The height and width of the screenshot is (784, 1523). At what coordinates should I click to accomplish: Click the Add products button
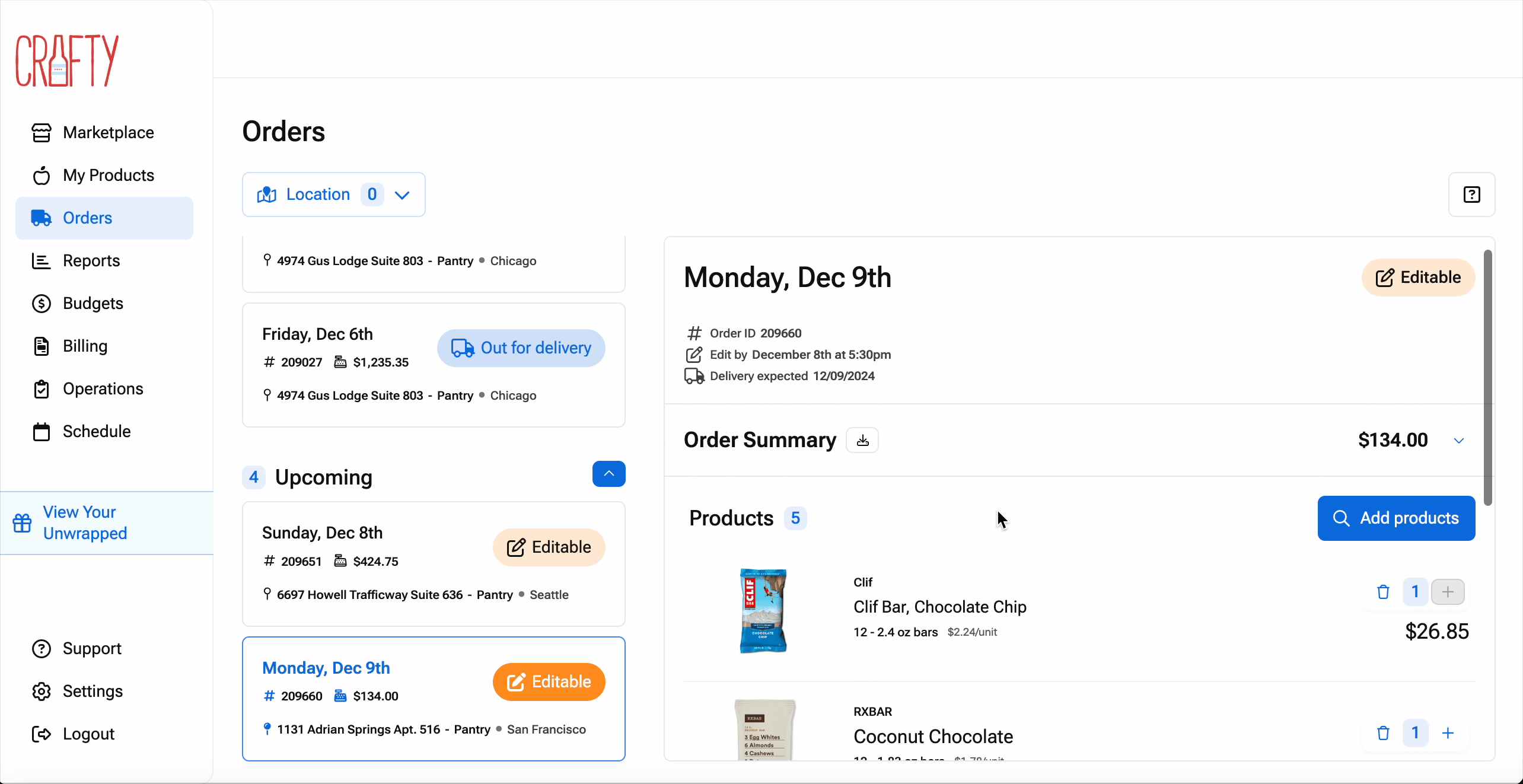pos(1396,518)
